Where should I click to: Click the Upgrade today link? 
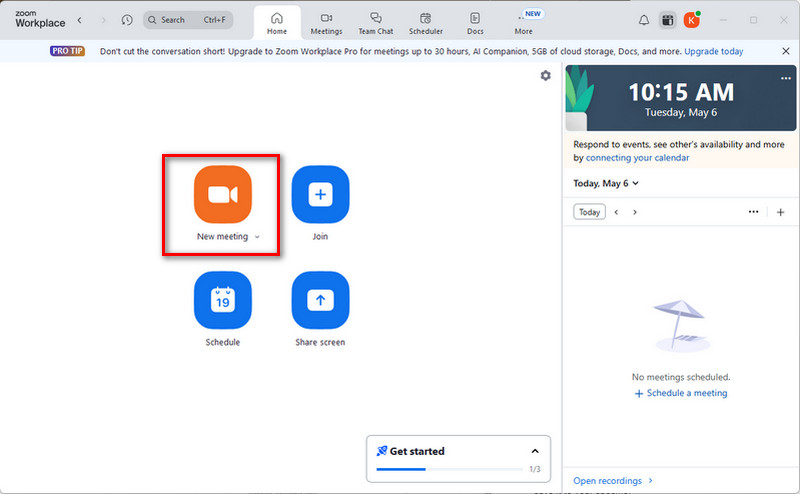pos(715,51)
